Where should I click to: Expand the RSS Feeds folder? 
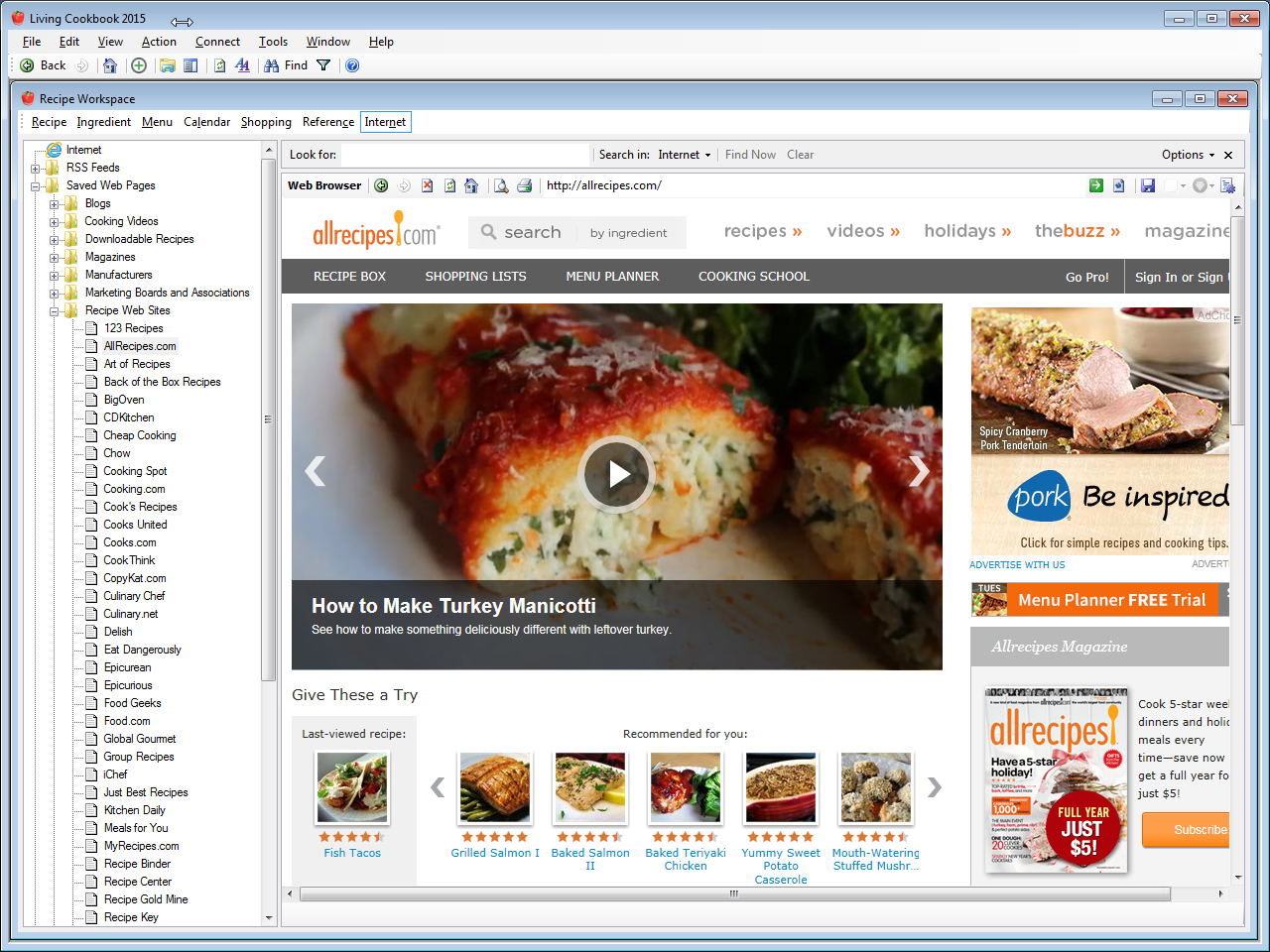[36, 169]
